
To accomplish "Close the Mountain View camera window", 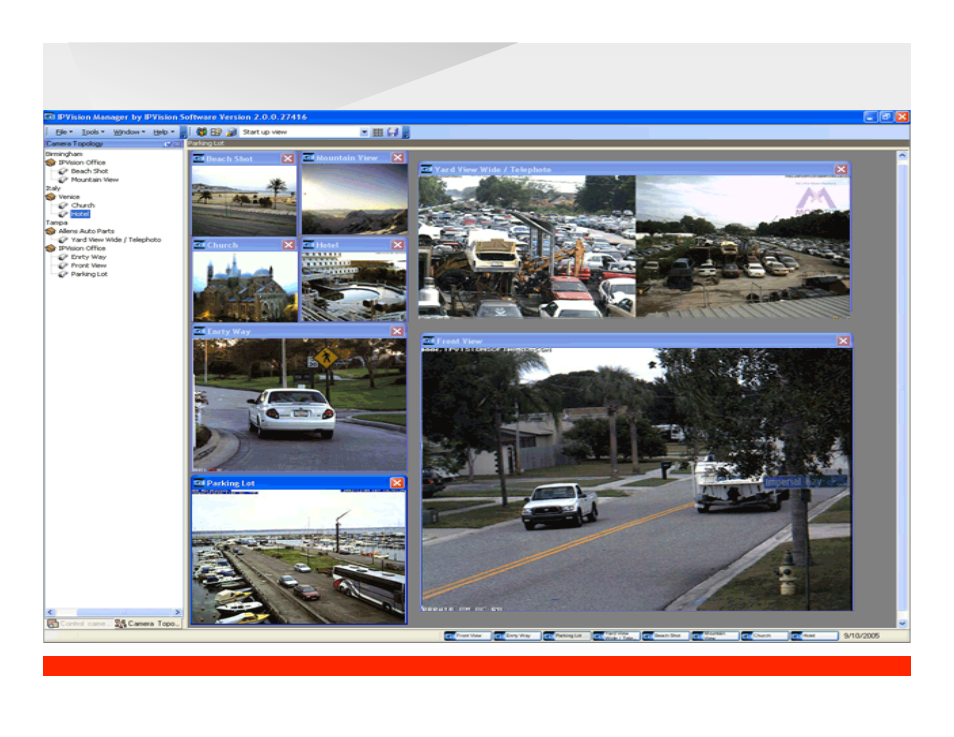I will [x=398, y=158].
